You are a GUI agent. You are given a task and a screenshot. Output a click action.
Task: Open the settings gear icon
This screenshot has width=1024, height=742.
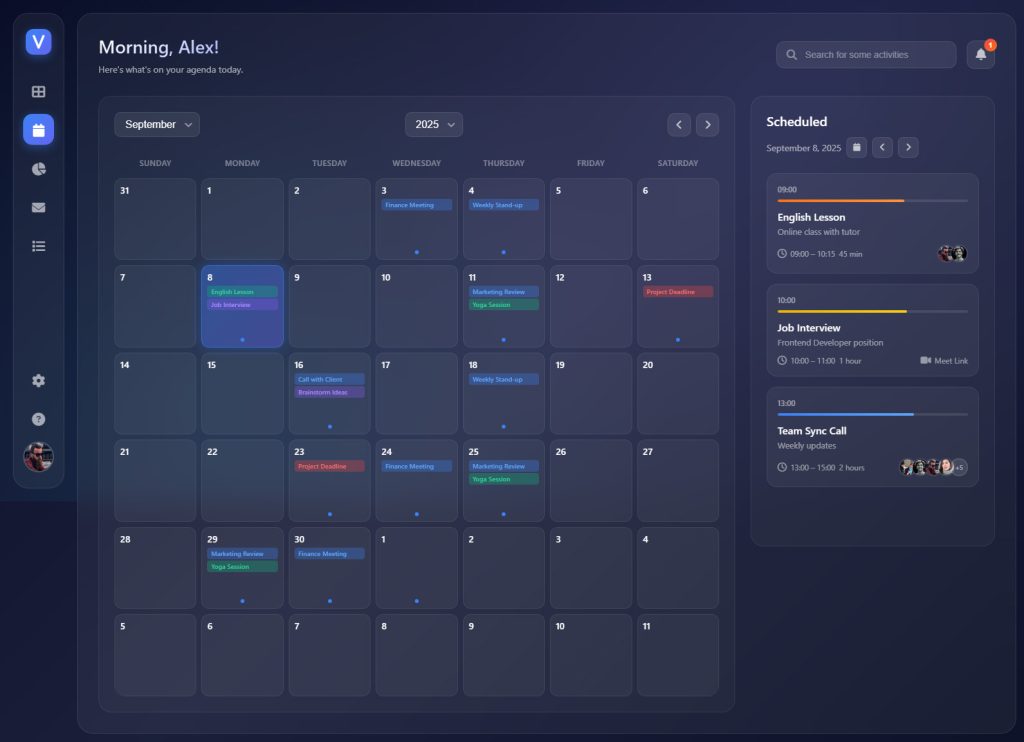39,381
